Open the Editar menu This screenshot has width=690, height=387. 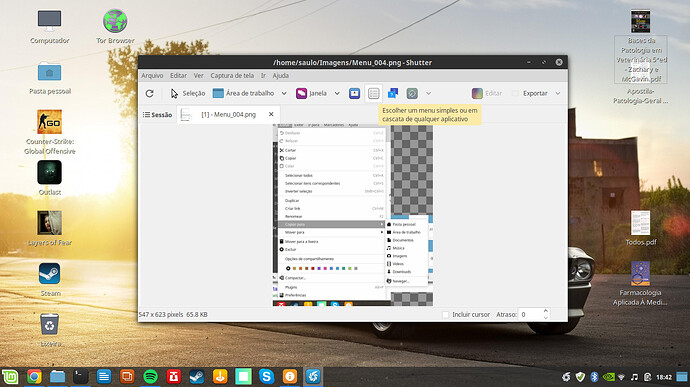tap(178, 76)
